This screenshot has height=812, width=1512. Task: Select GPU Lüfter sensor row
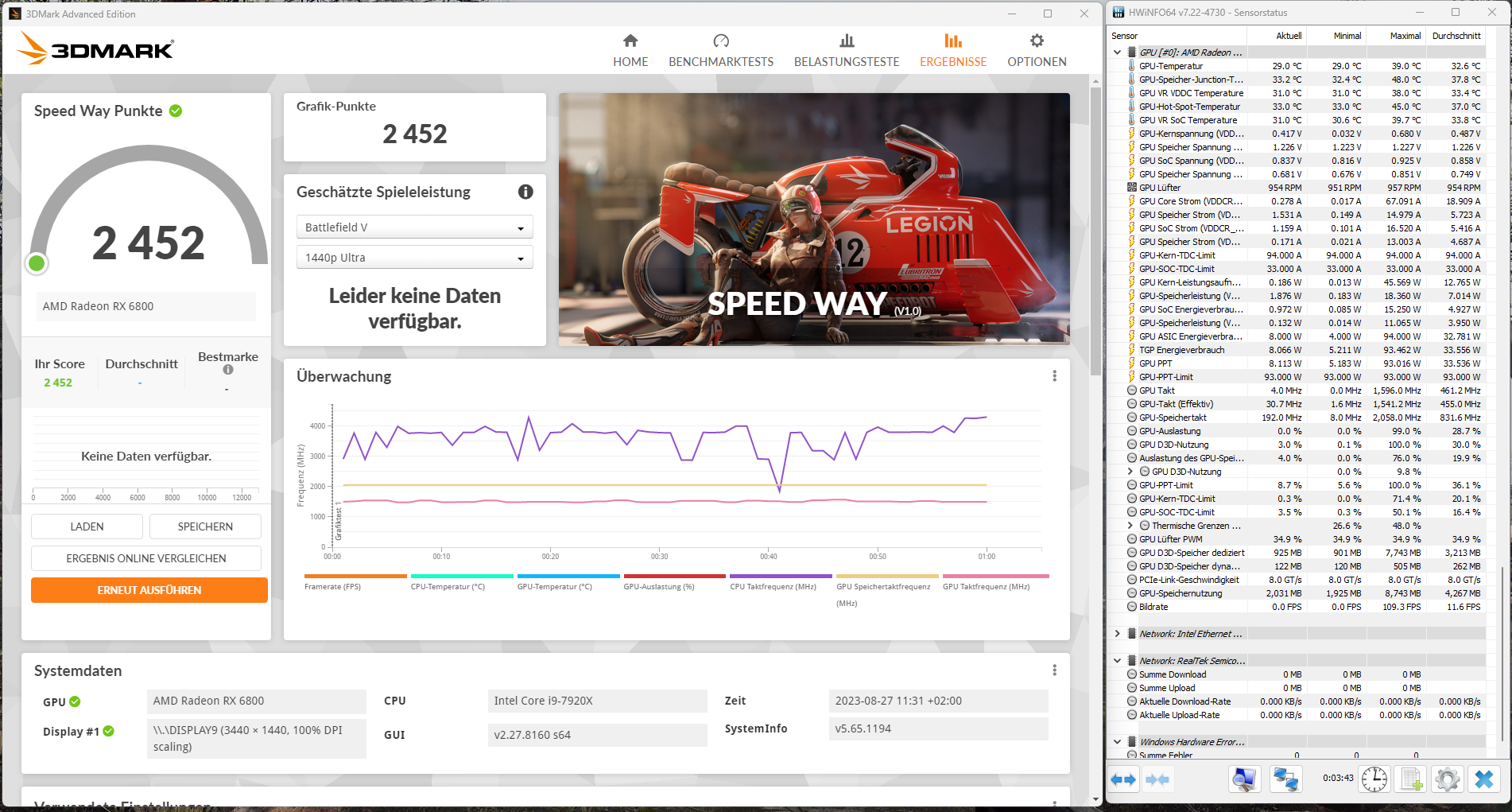pos(1297,188)
